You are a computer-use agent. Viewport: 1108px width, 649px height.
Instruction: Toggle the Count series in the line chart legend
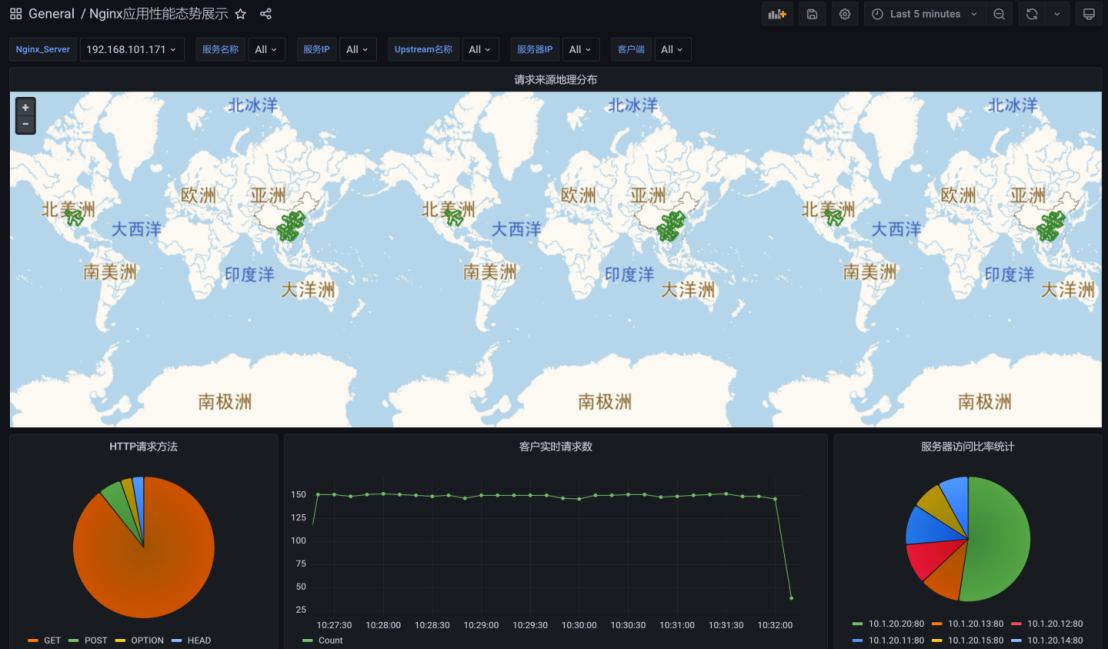tap(322, 641)
